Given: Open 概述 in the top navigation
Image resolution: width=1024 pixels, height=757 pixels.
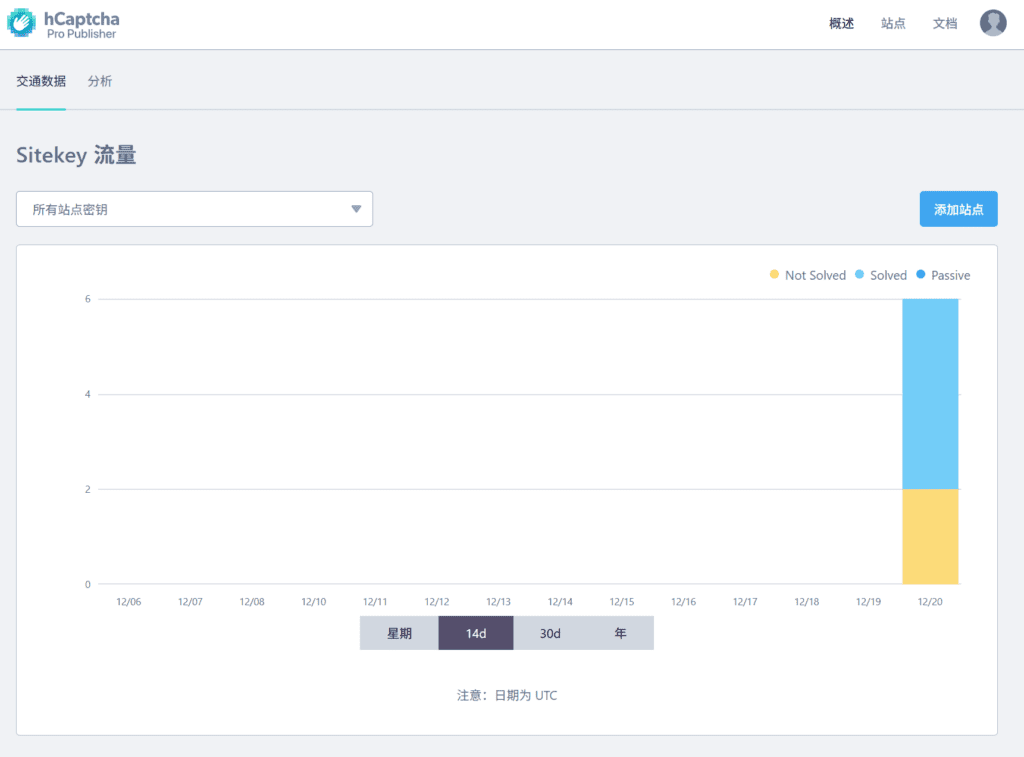Looking at the screenshot, I should [x=841, y=23].
